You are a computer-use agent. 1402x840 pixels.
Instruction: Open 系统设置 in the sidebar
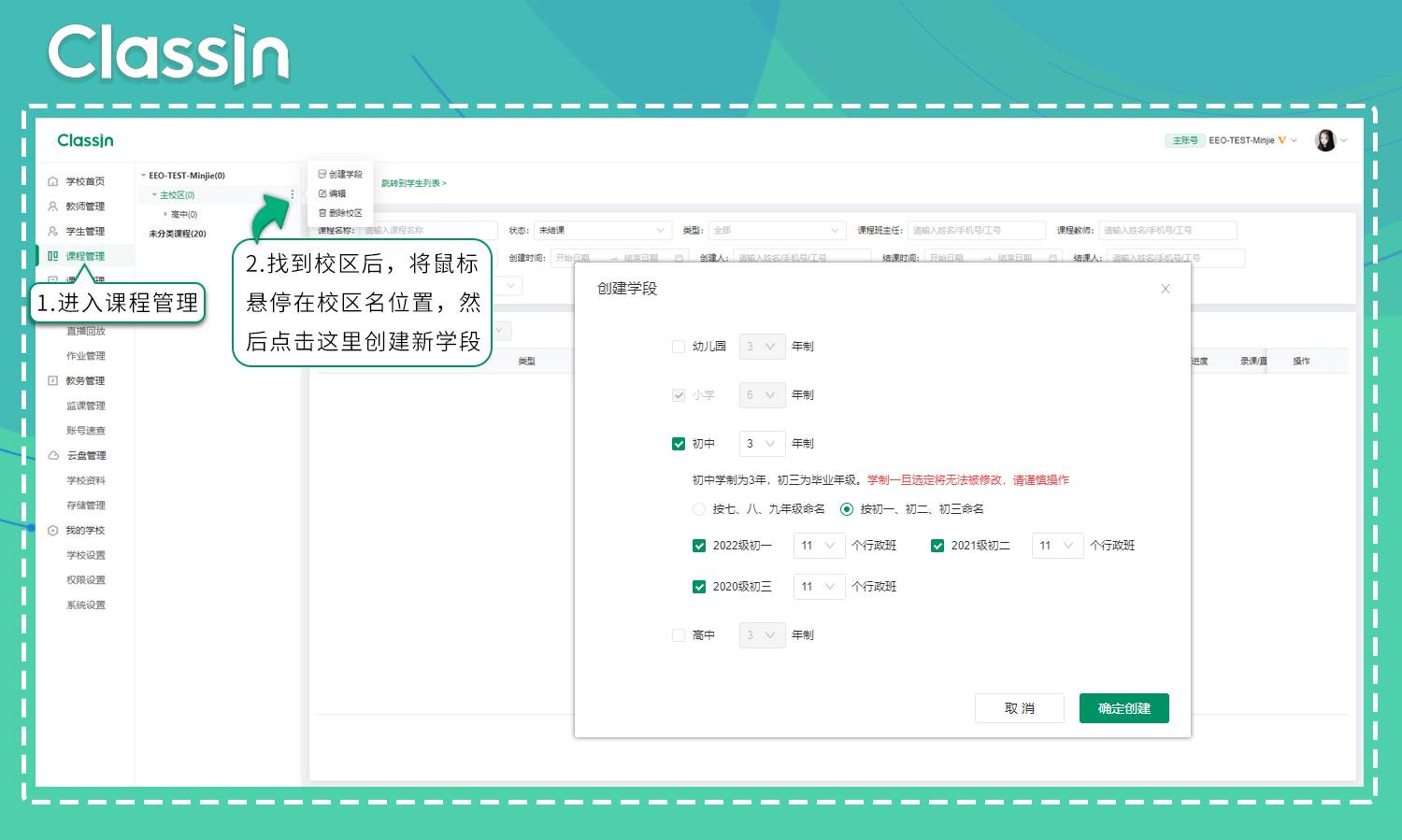[x=86, y=605]
